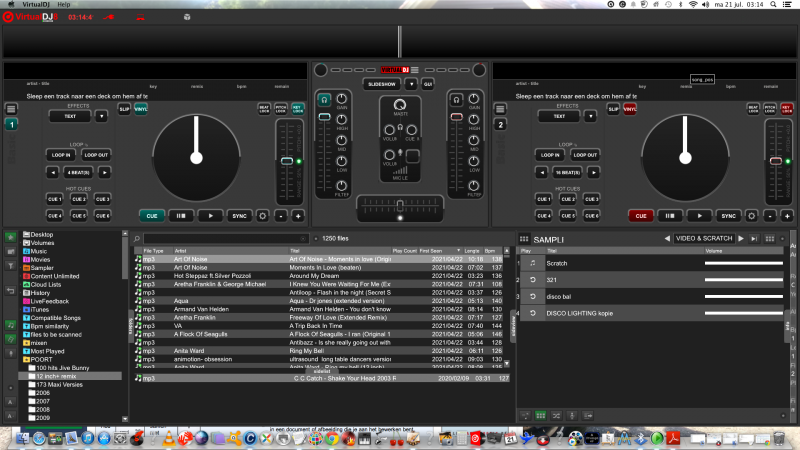Select the 173 Maxi Versies folder
Screen dimensions: 800x450
pyautogui.click(x=59, y=385)
